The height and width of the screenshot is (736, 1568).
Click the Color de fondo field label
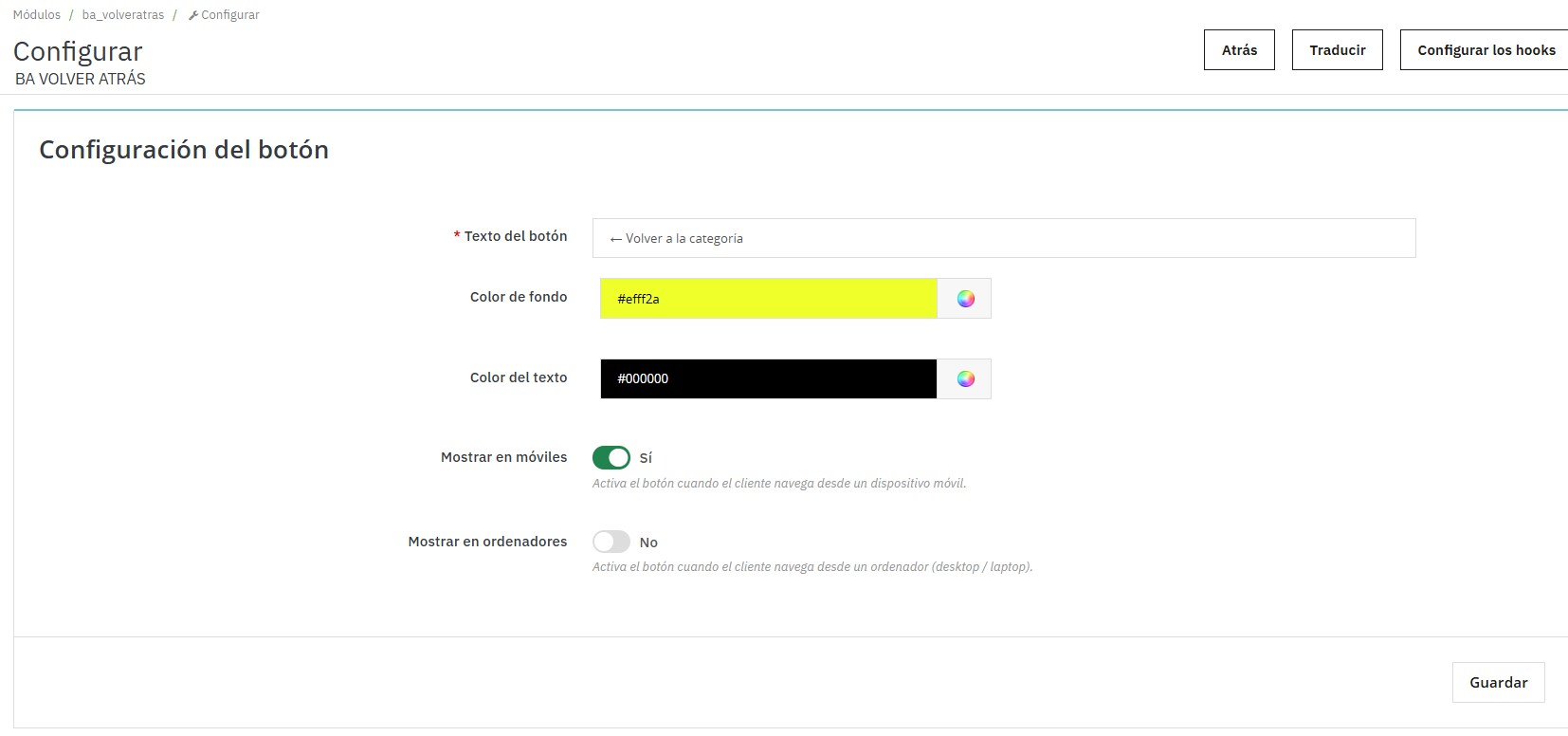(519, 297)
